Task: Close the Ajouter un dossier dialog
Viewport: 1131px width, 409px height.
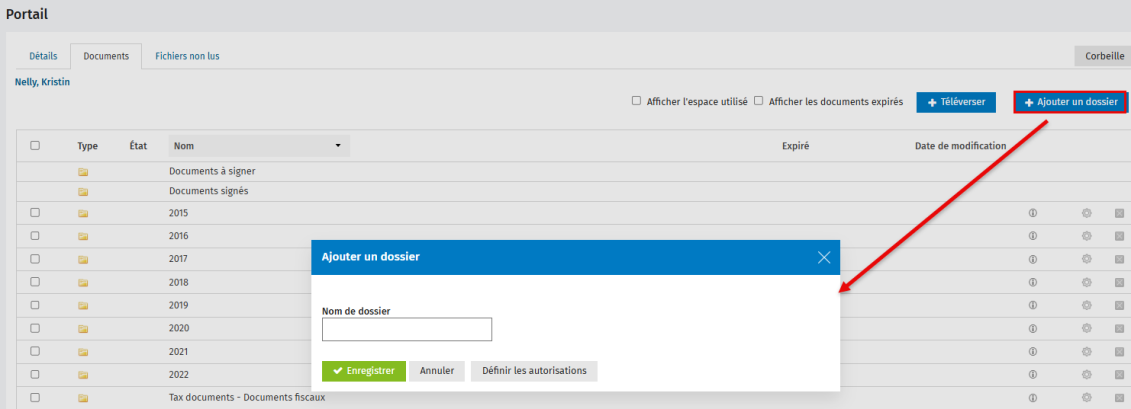Action: [x=824, y=257]
